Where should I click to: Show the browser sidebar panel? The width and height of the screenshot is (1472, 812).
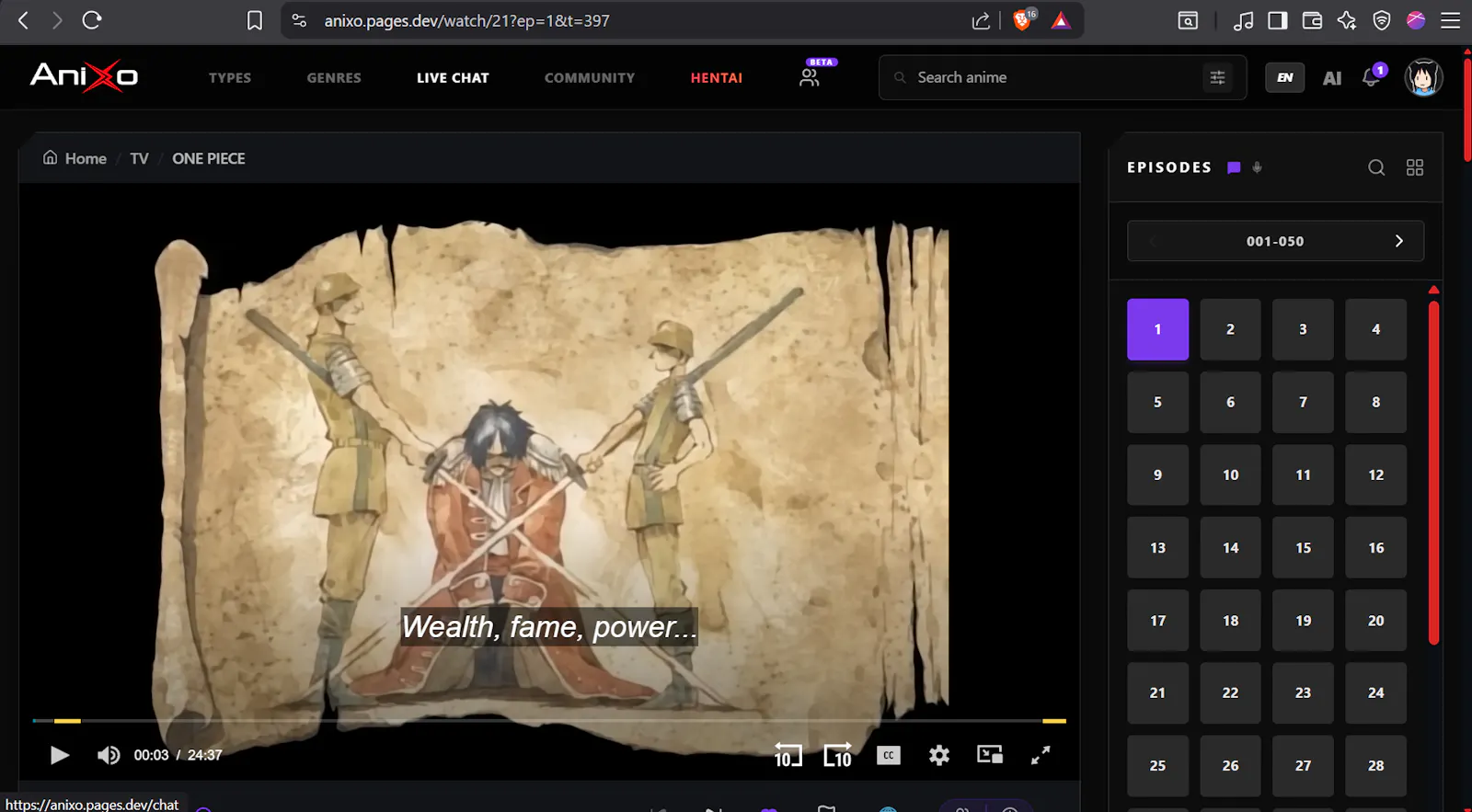1277,20
